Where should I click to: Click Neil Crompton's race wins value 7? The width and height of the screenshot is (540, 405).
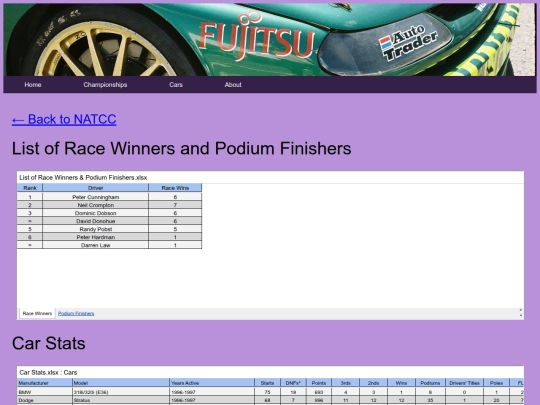point(175,205)
